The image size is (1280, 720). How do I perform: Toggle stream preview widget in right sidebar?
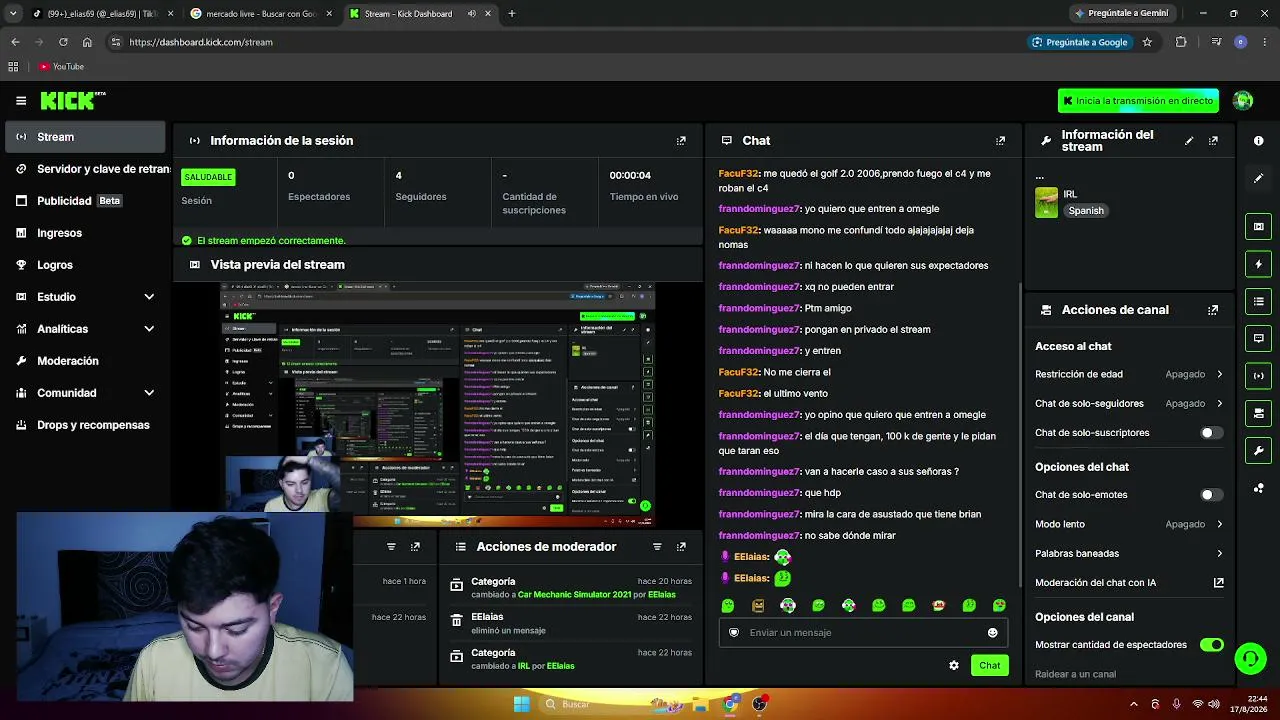(1258, 227)
